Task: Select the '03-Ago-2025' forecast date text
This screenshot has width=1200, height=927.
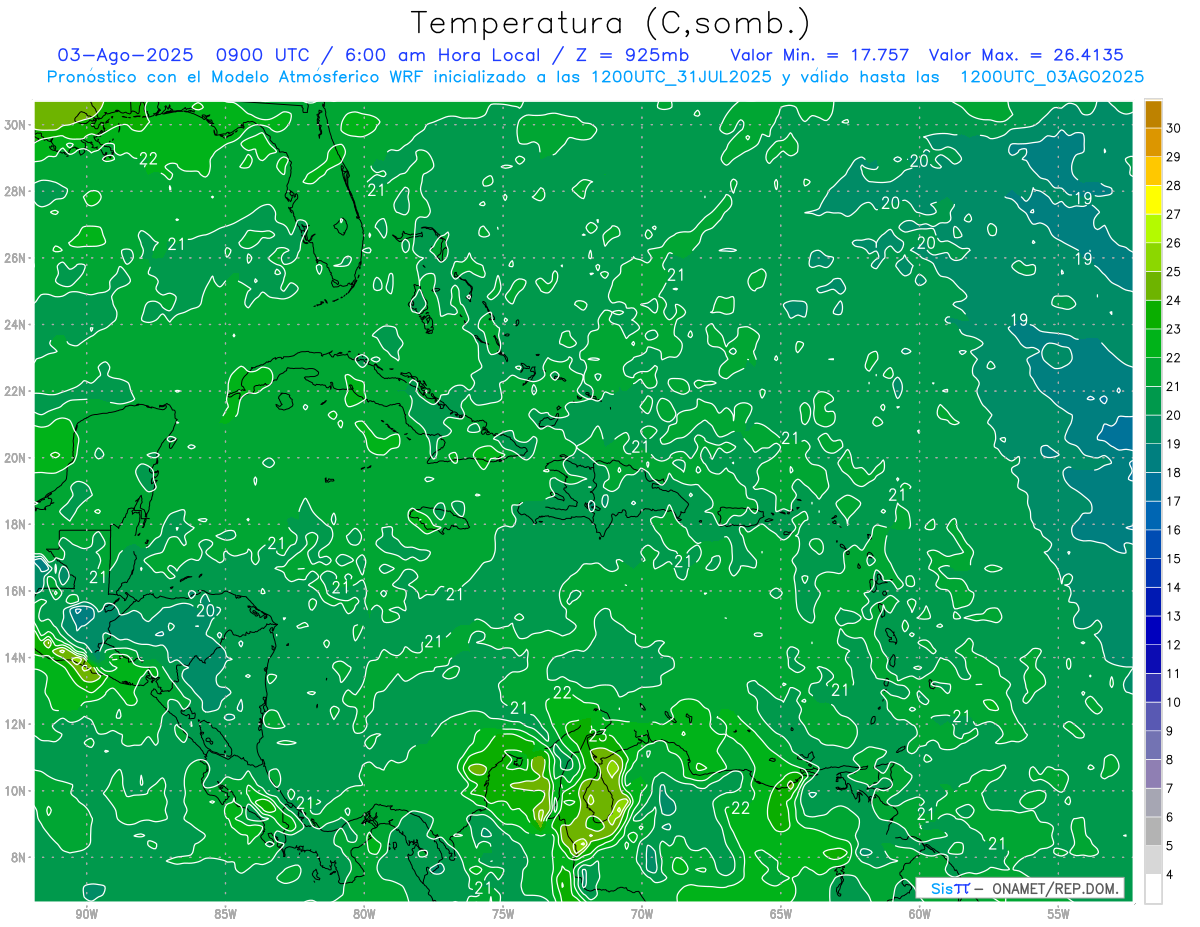Action: tap(124, 55)
